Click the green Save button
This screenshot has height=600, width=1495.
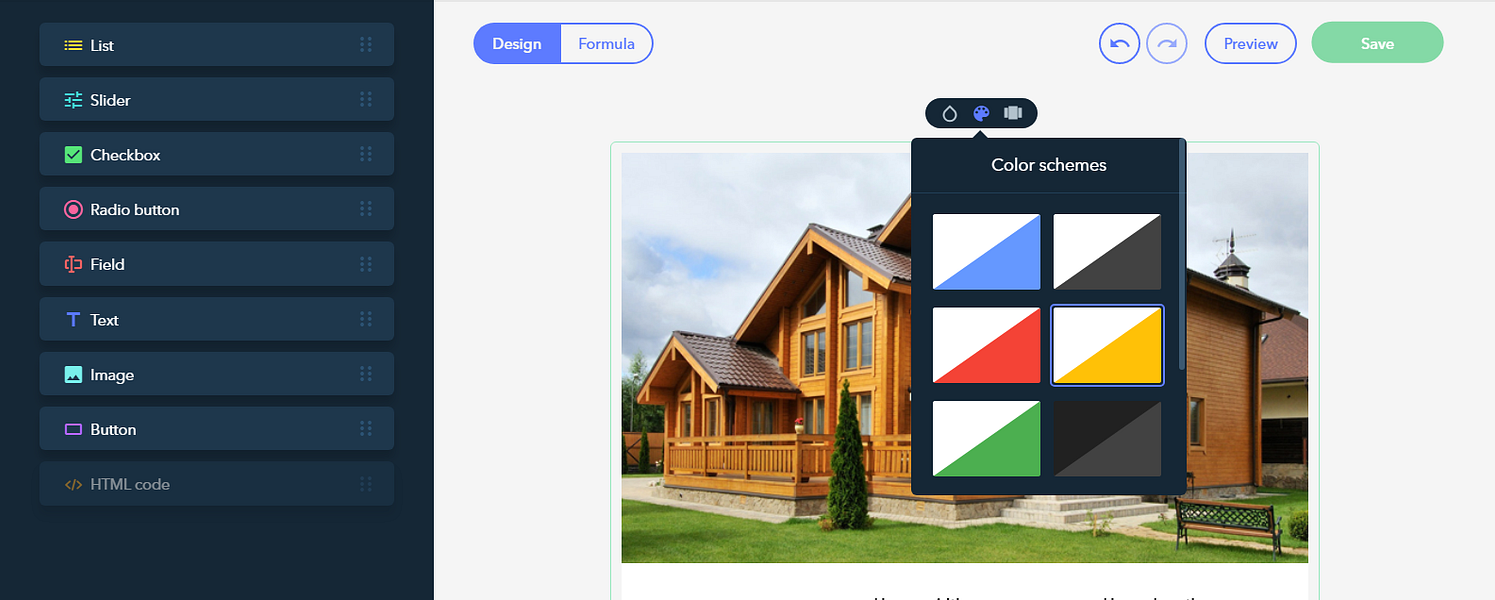point(1377,43)
